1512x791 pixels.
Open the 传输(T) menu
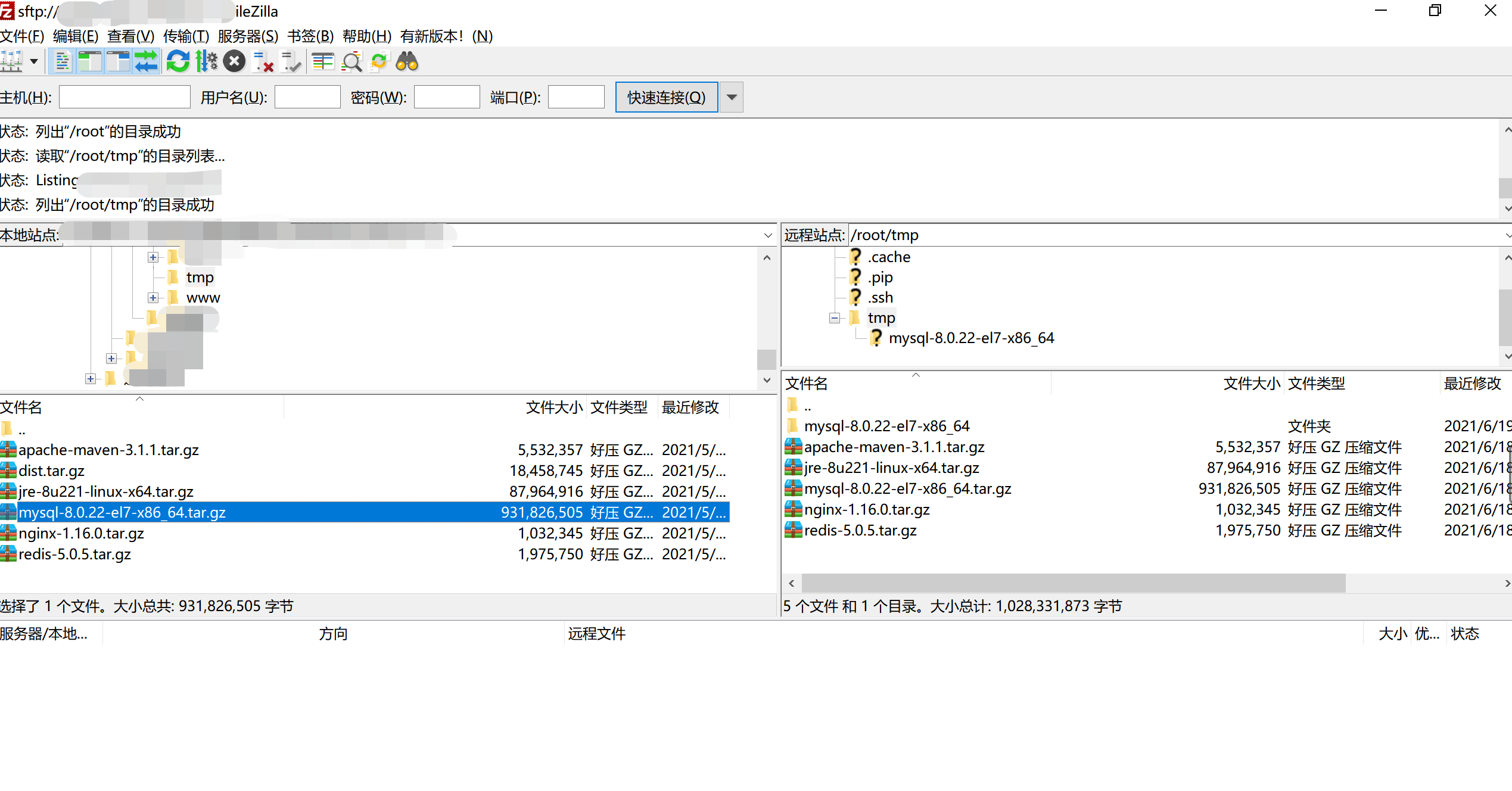186,36
